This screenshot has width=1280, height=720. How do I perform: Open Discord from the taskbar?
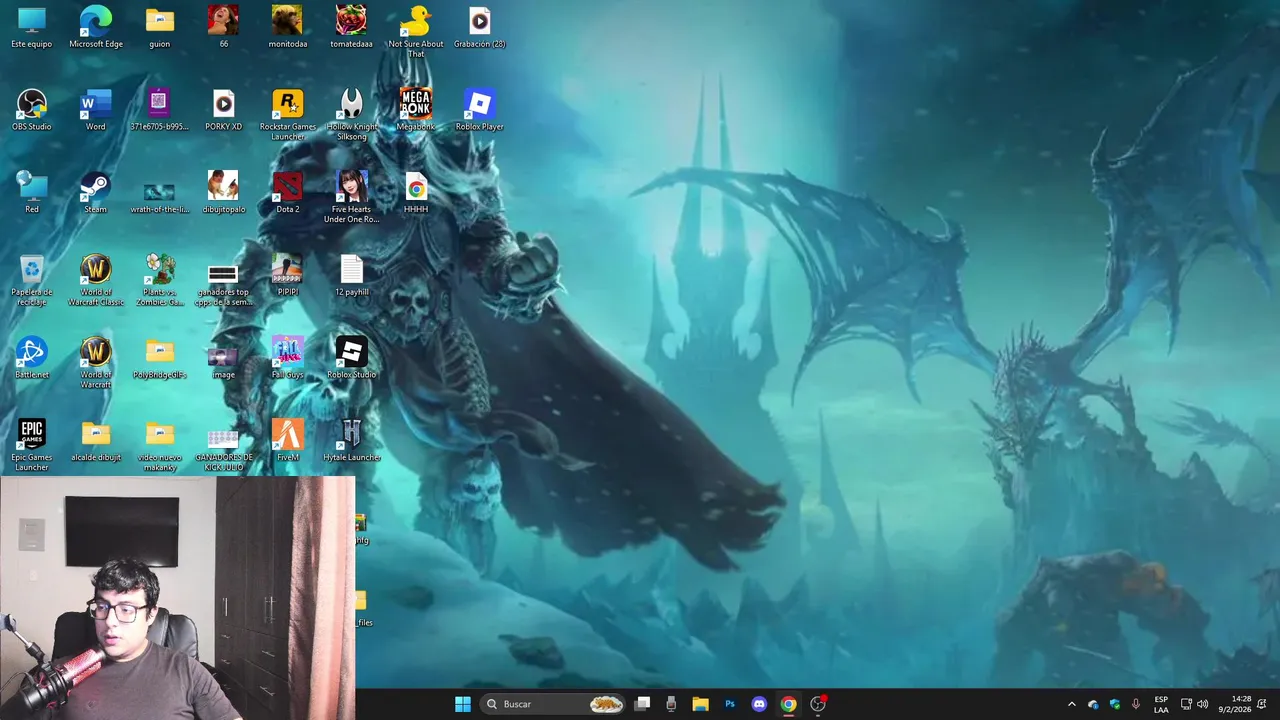point(759,704)
